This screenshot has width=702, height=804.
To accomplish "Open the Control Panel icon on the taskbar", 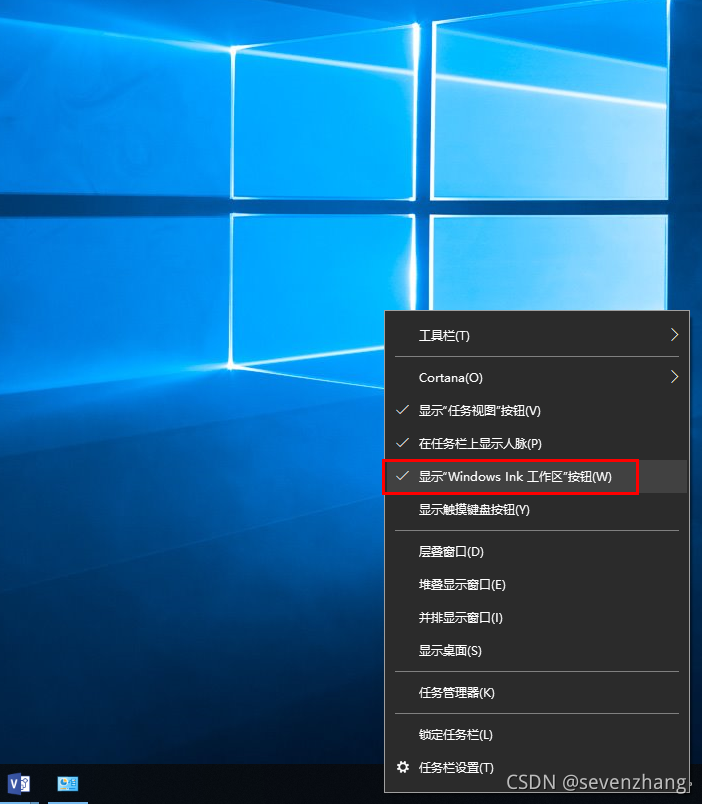I will pyautogui.click(x=68, y=783).
